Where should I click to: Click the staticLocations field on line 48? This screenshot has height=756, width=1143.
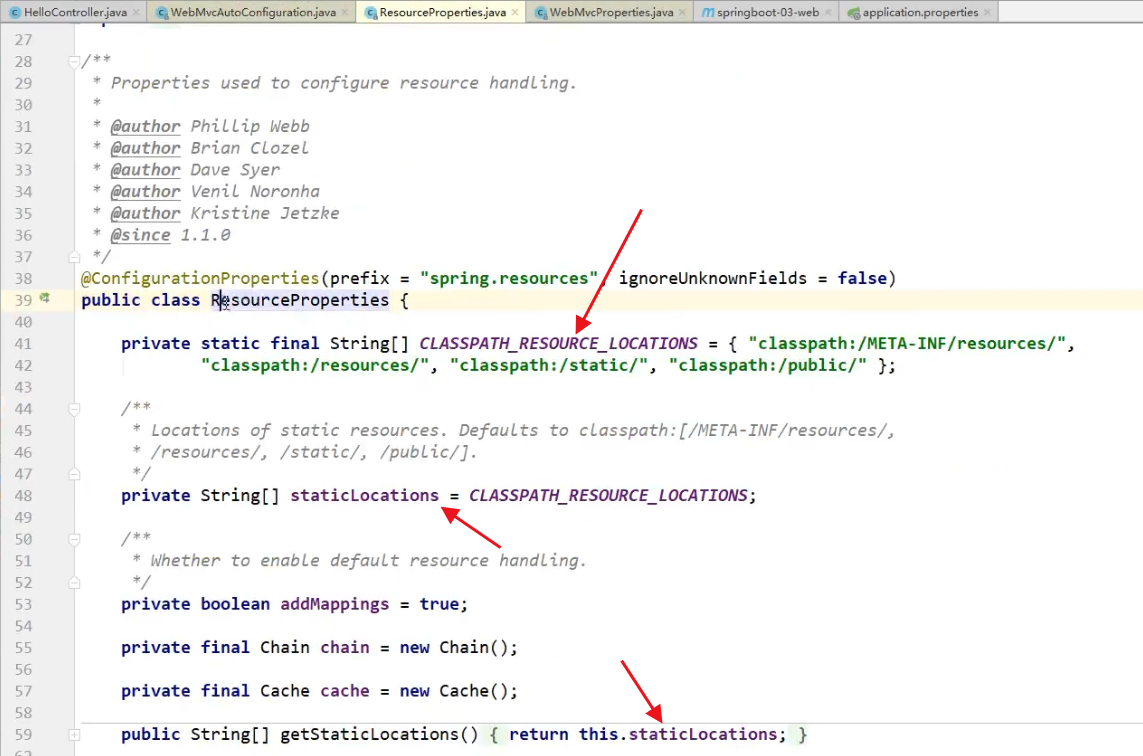(364, 496)
